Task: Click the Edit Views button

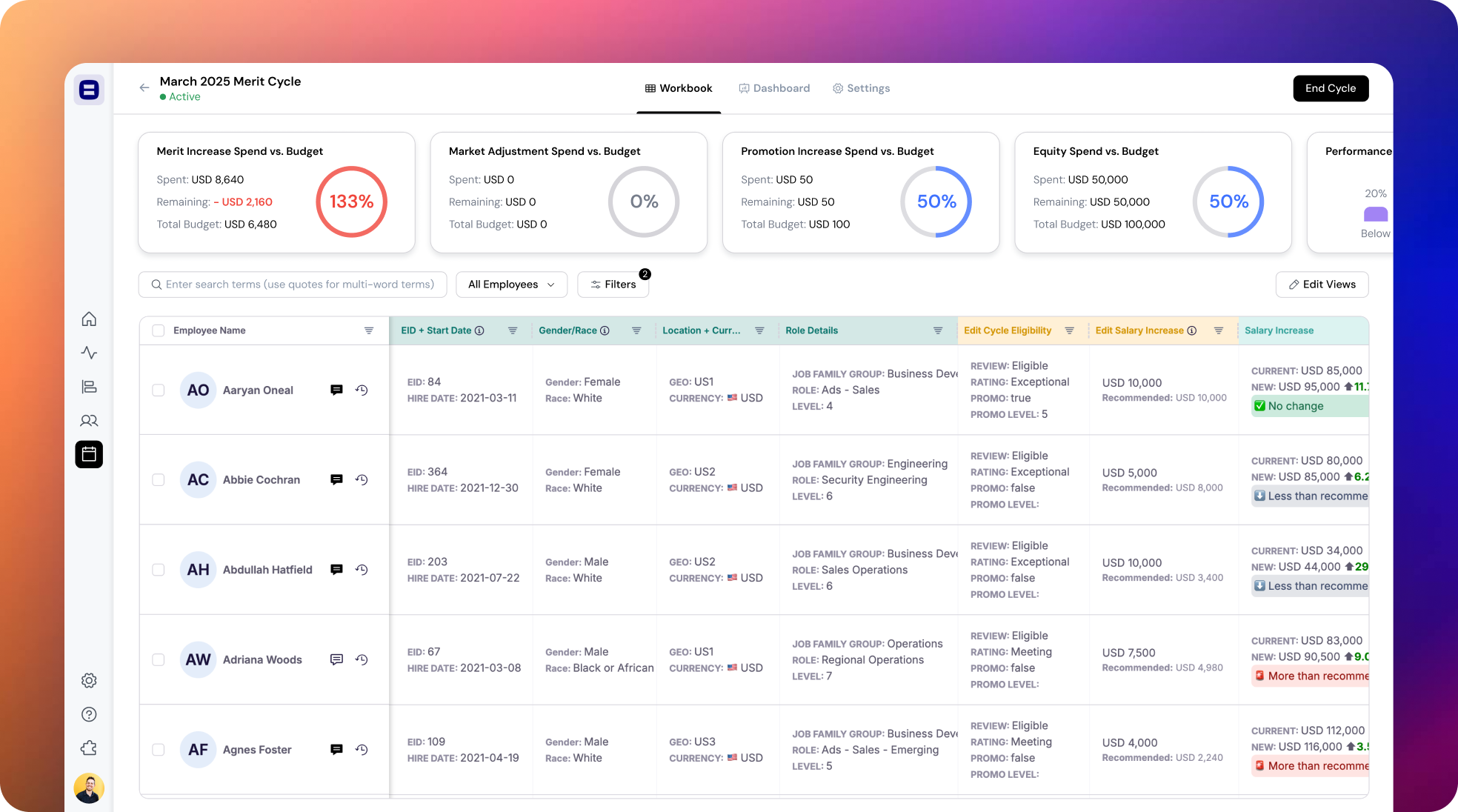Action: click(1322, 284)
